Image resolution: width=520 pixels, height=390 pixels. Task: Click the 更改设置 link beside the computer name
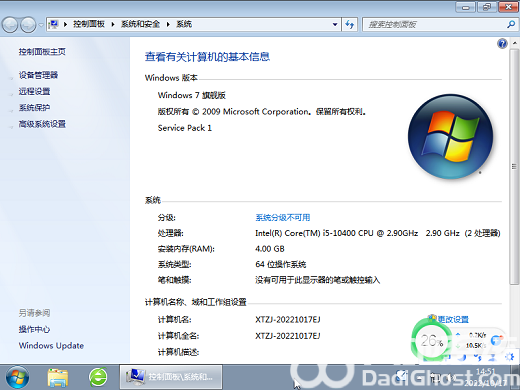pos(453,319)
